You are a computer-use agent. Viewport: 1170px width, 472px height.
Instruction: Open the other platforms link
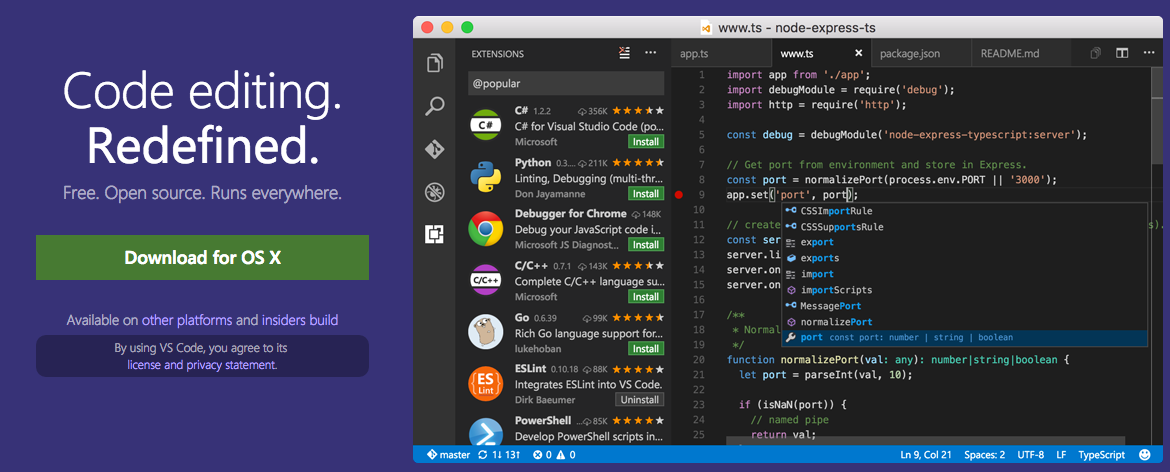(x=187, y=321)
